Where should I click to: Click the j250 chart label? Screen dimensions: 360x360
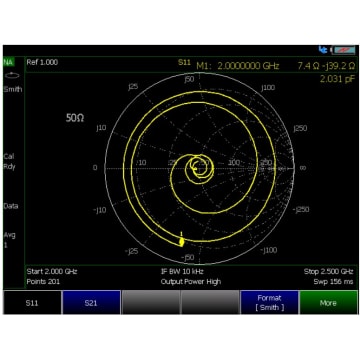300,129
